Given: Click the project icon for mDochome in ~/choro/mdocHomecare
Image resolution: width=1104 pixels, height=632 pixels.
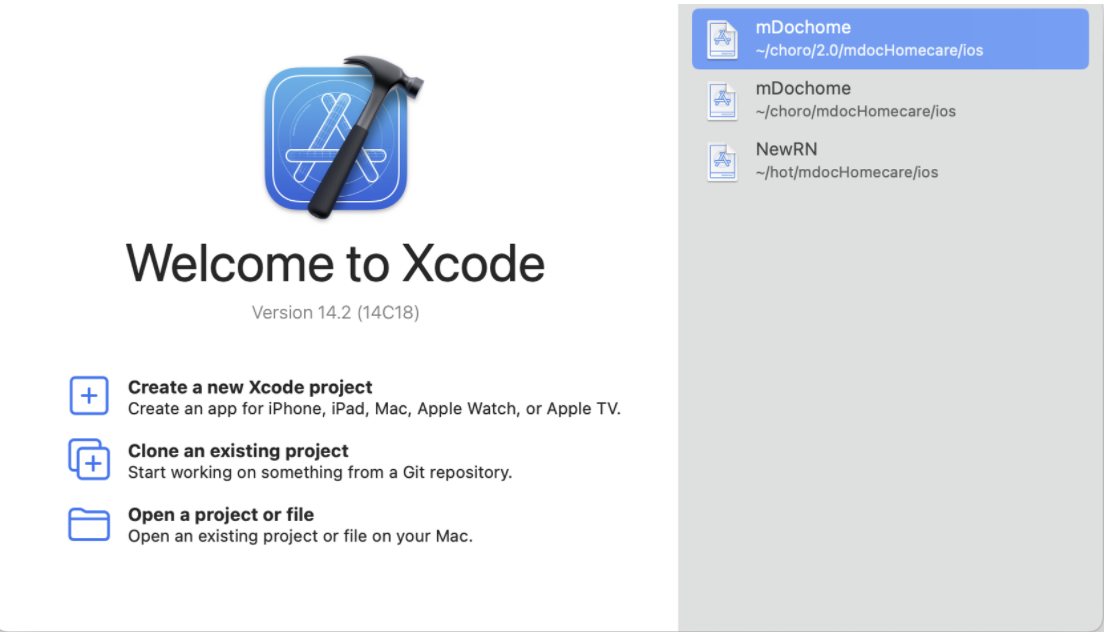Looking at the screenshot, I should [722, 101].
